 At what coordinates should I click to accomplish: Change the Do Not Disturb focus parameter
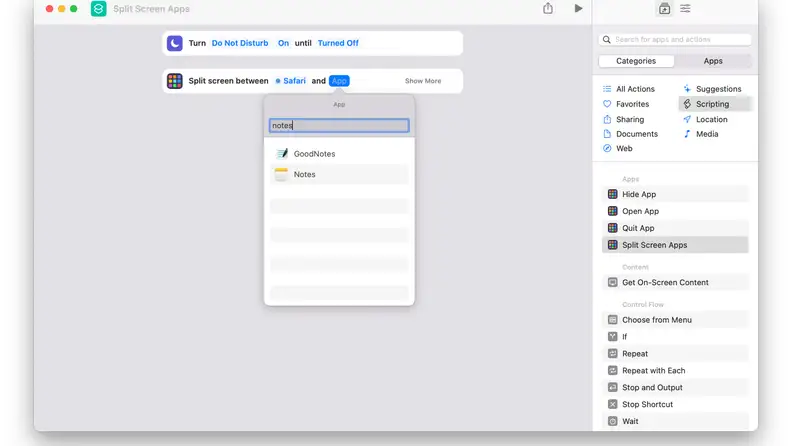240,43
